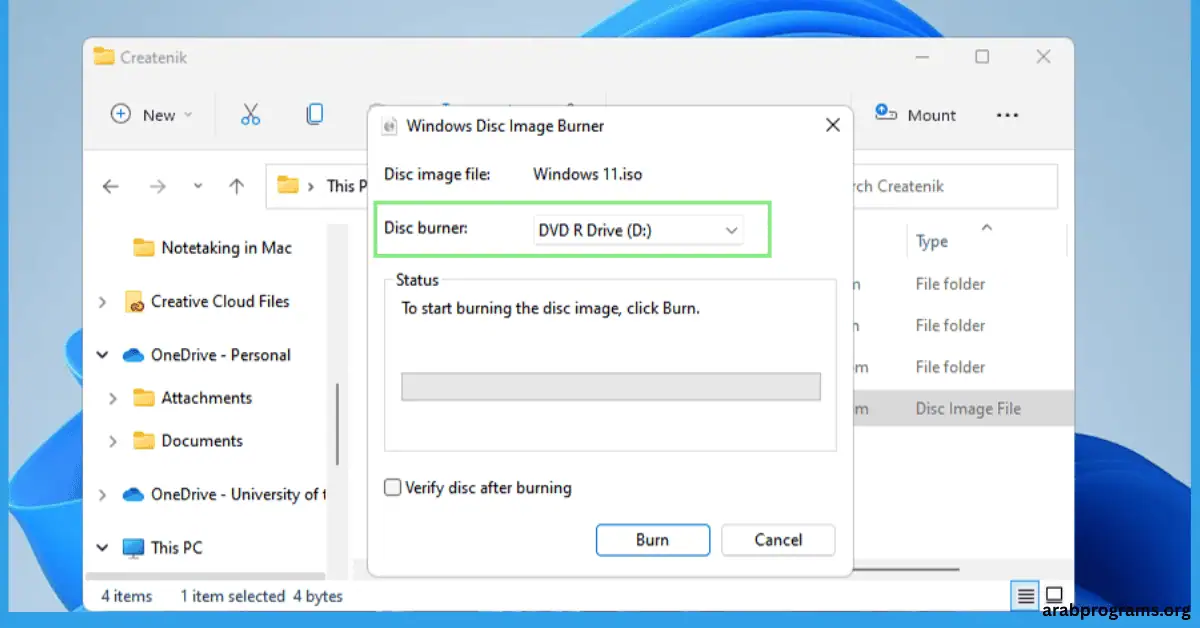Image resolution: width=1200 pixels, height=628 pixels.
Task: Click the Mount button in Explorer toolbar
Action: coord(916,114)
